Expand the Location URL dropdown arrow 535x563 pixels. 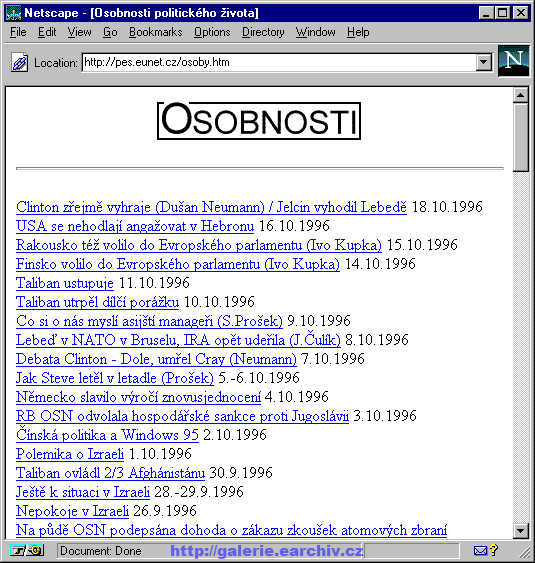click(x=484, y=62)
